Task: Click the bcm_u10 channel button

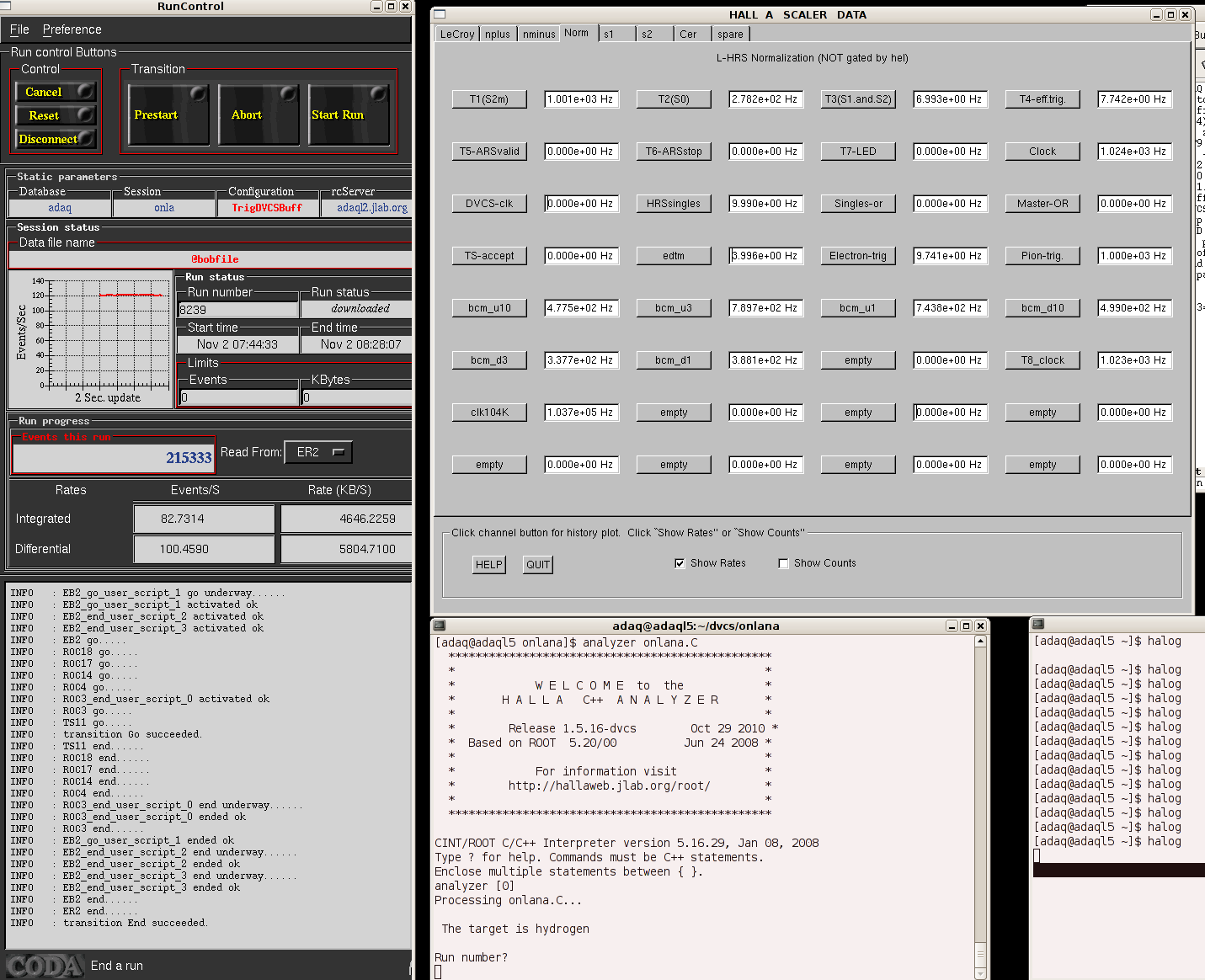Action: [489, 308]
